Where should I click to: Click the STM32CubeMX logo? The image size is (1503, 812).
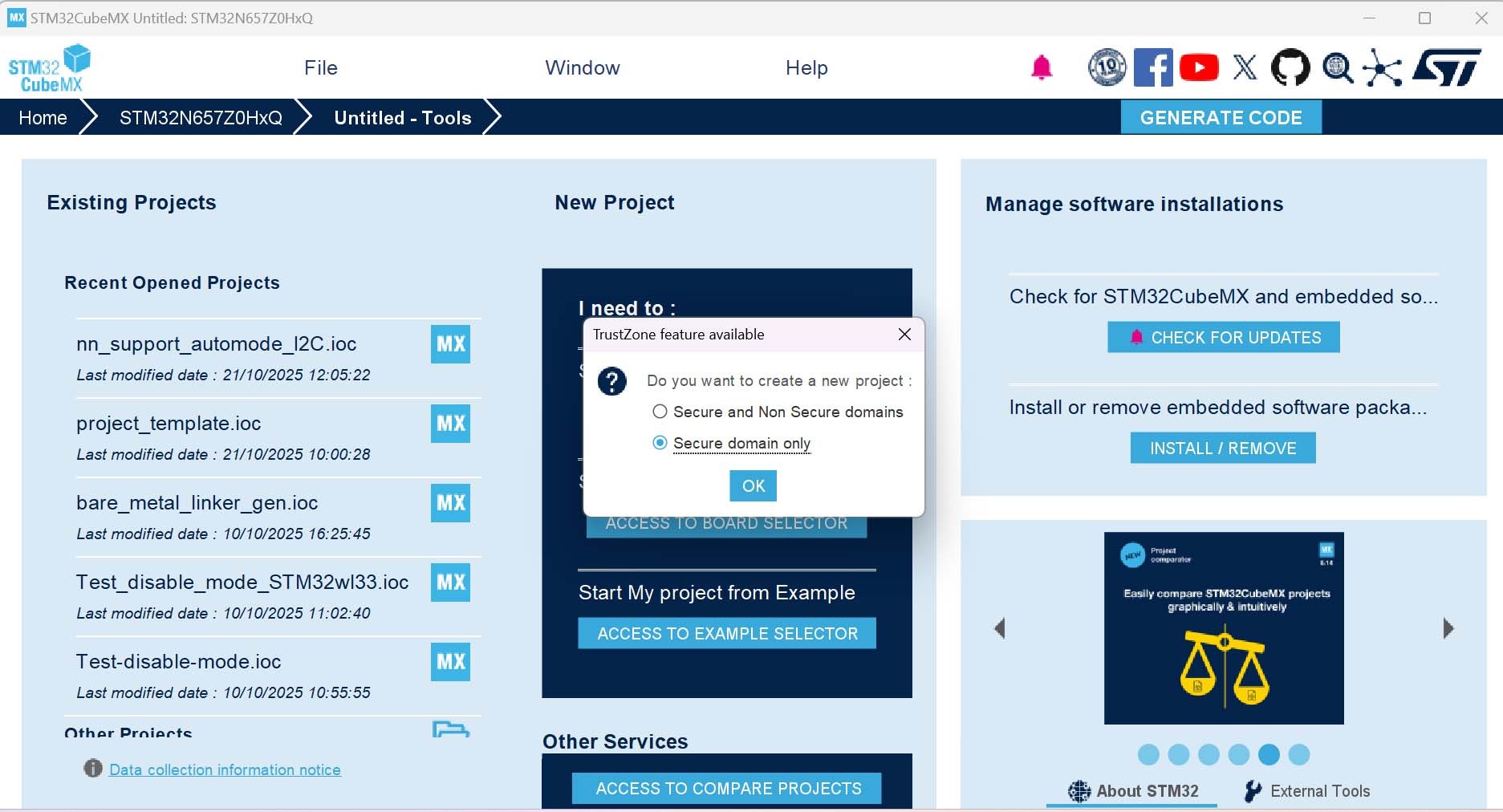pos(49,68)
